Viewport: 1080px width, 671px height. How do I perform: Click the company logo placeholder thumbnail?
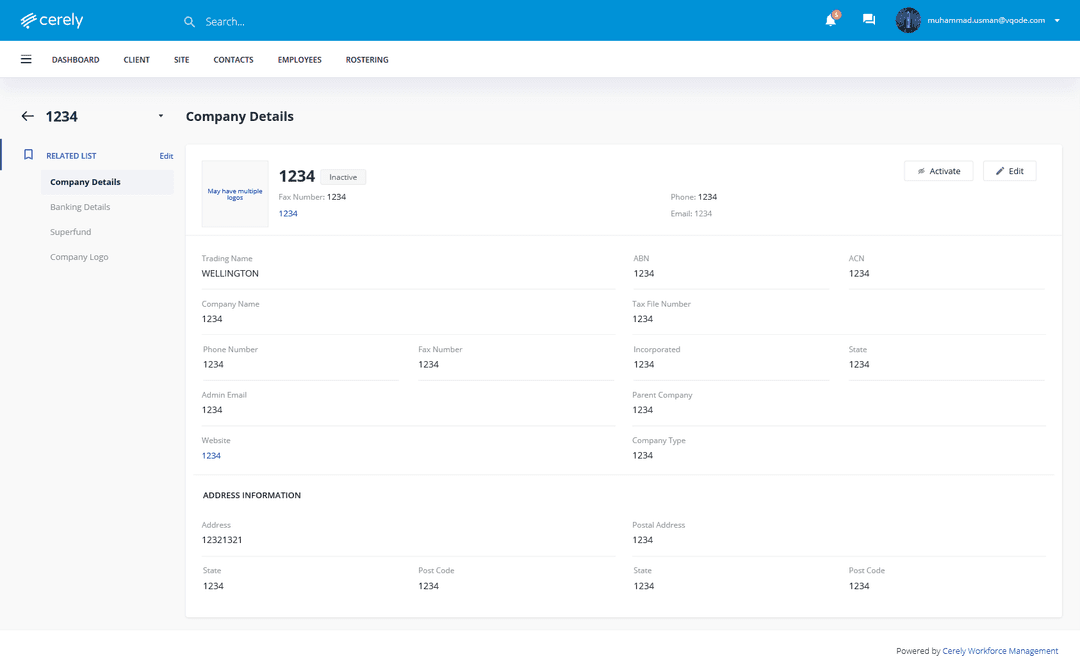click(234, 193)
